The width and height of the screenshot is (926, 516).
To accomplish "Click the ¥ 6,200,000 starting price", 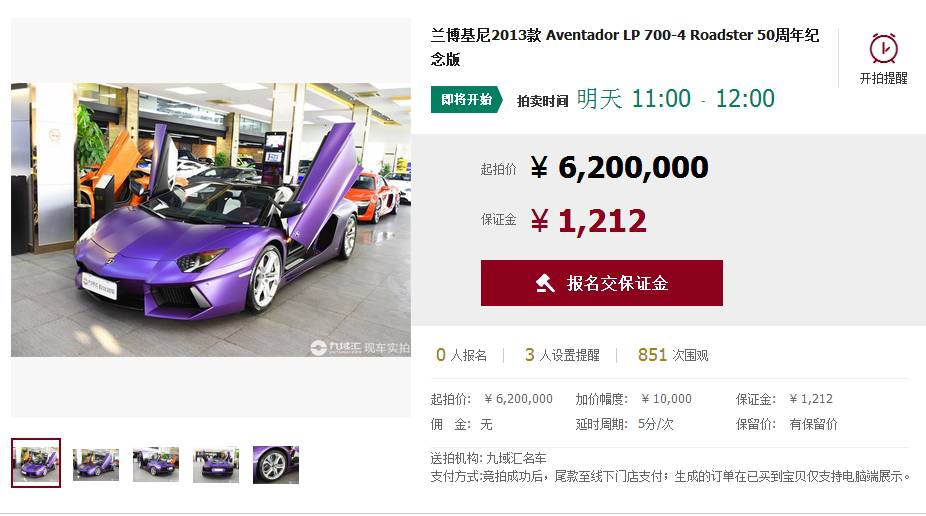I will click(619, 168).
